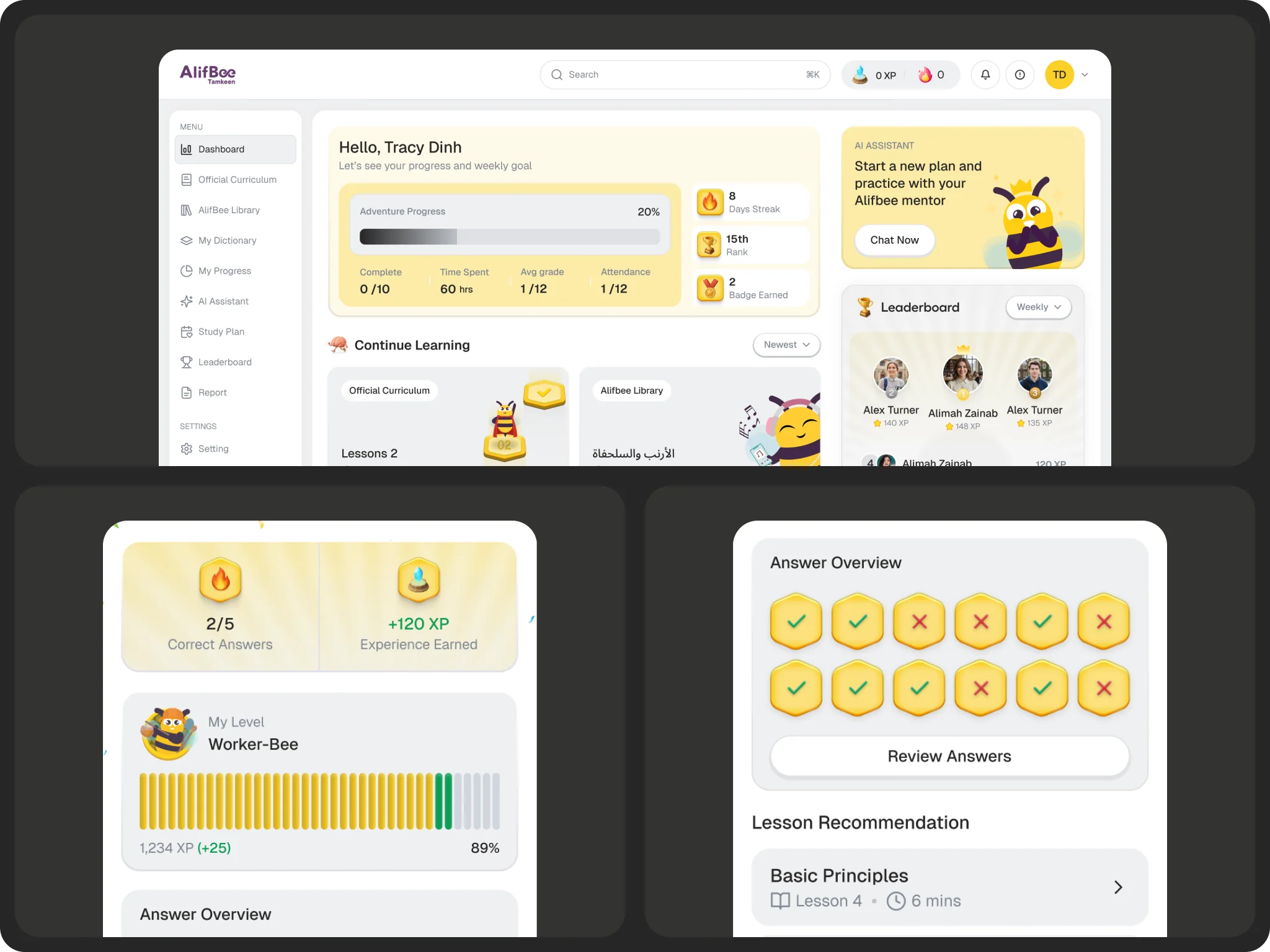This screenshot has height=952, width=1270.
Task: Click the third bottom-row checkmark hexagon
Action: coord(919,688)
